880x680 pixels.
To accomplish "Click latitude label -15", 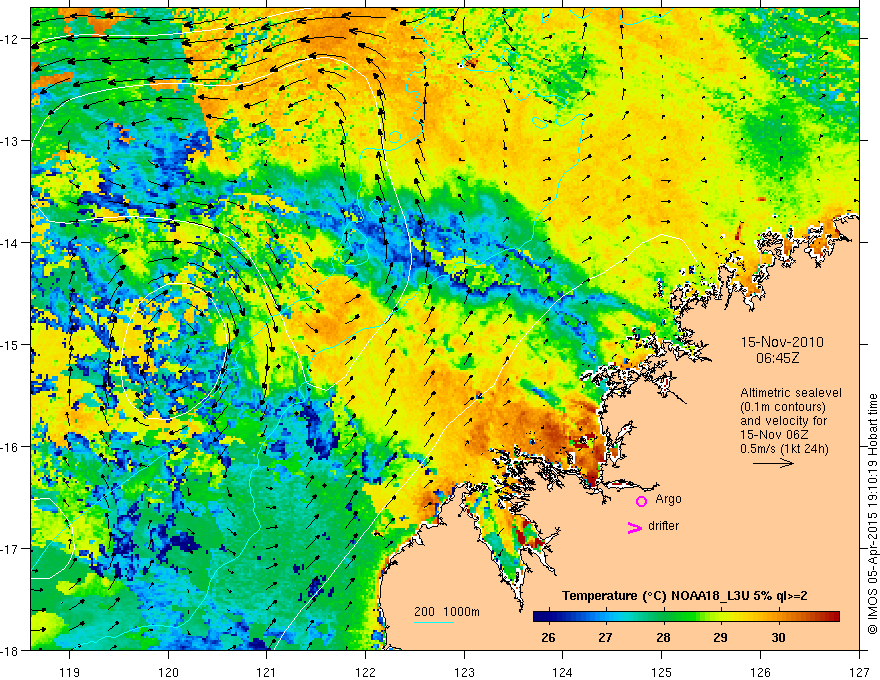I will pyautogui.click(x=12, y=344).
